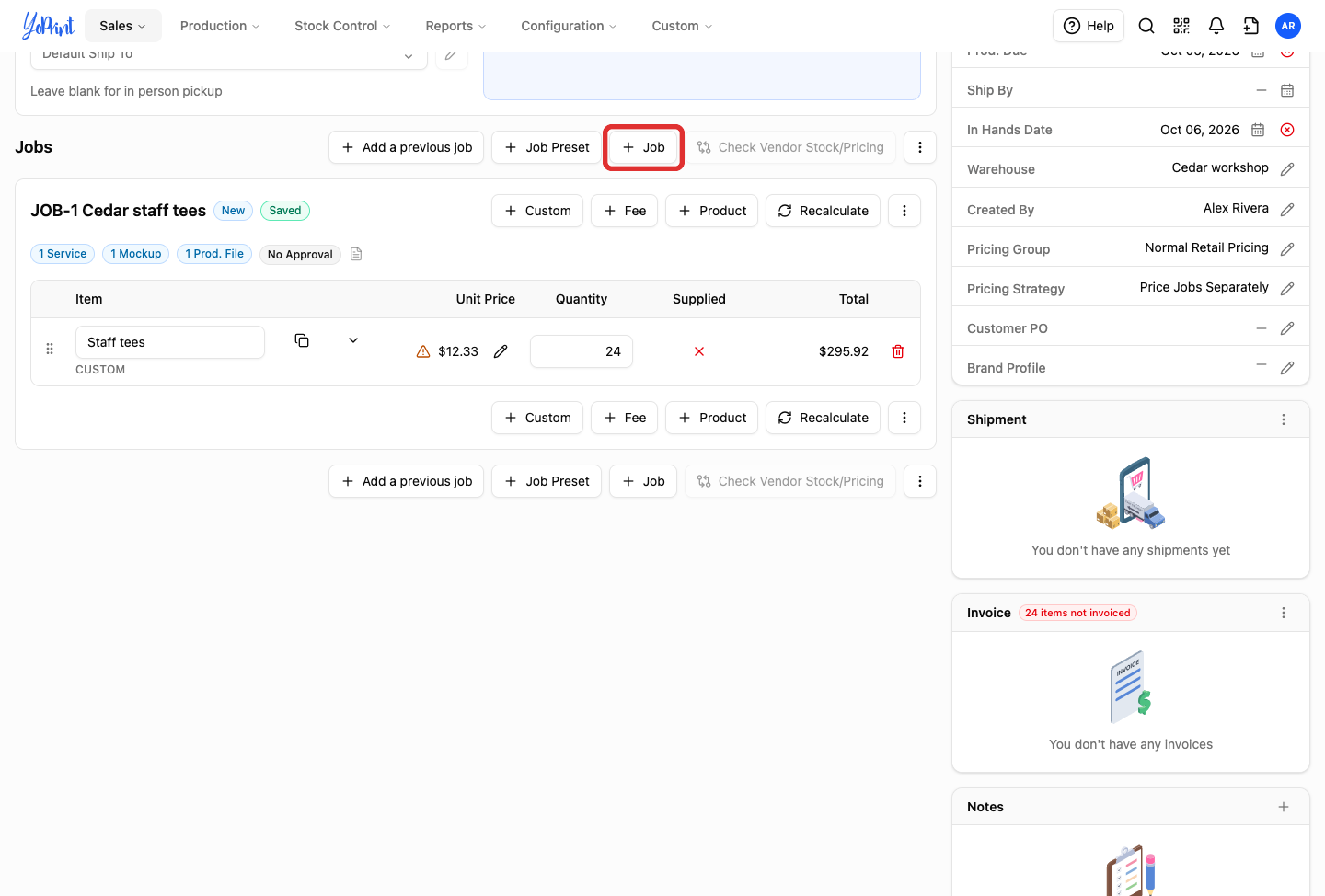The height and width of the screenshot is (896, 1325).
Task: Open the Configuration menu
Action: point(569,26)
